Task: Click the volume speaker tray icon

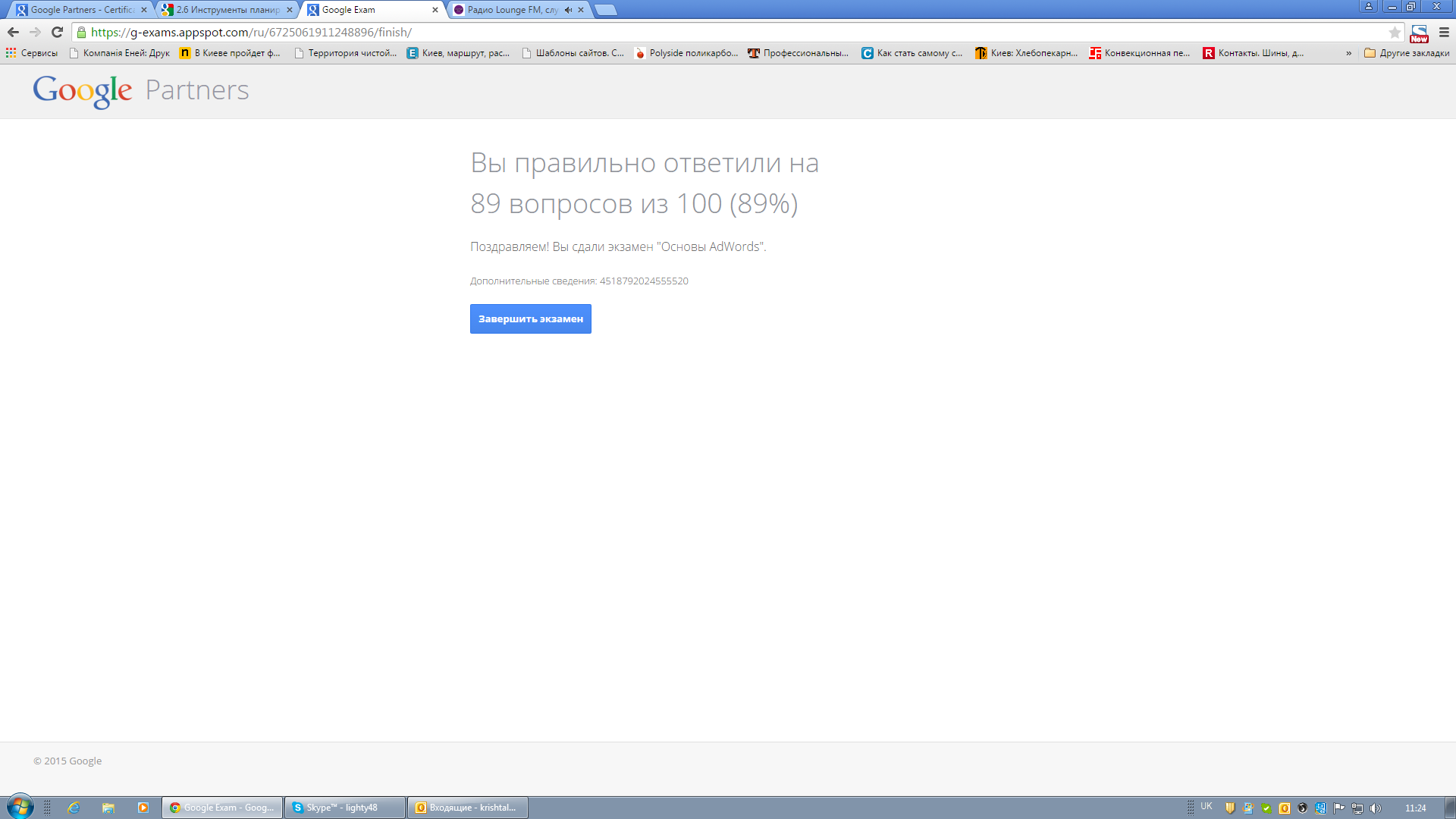Action: 1376,808
